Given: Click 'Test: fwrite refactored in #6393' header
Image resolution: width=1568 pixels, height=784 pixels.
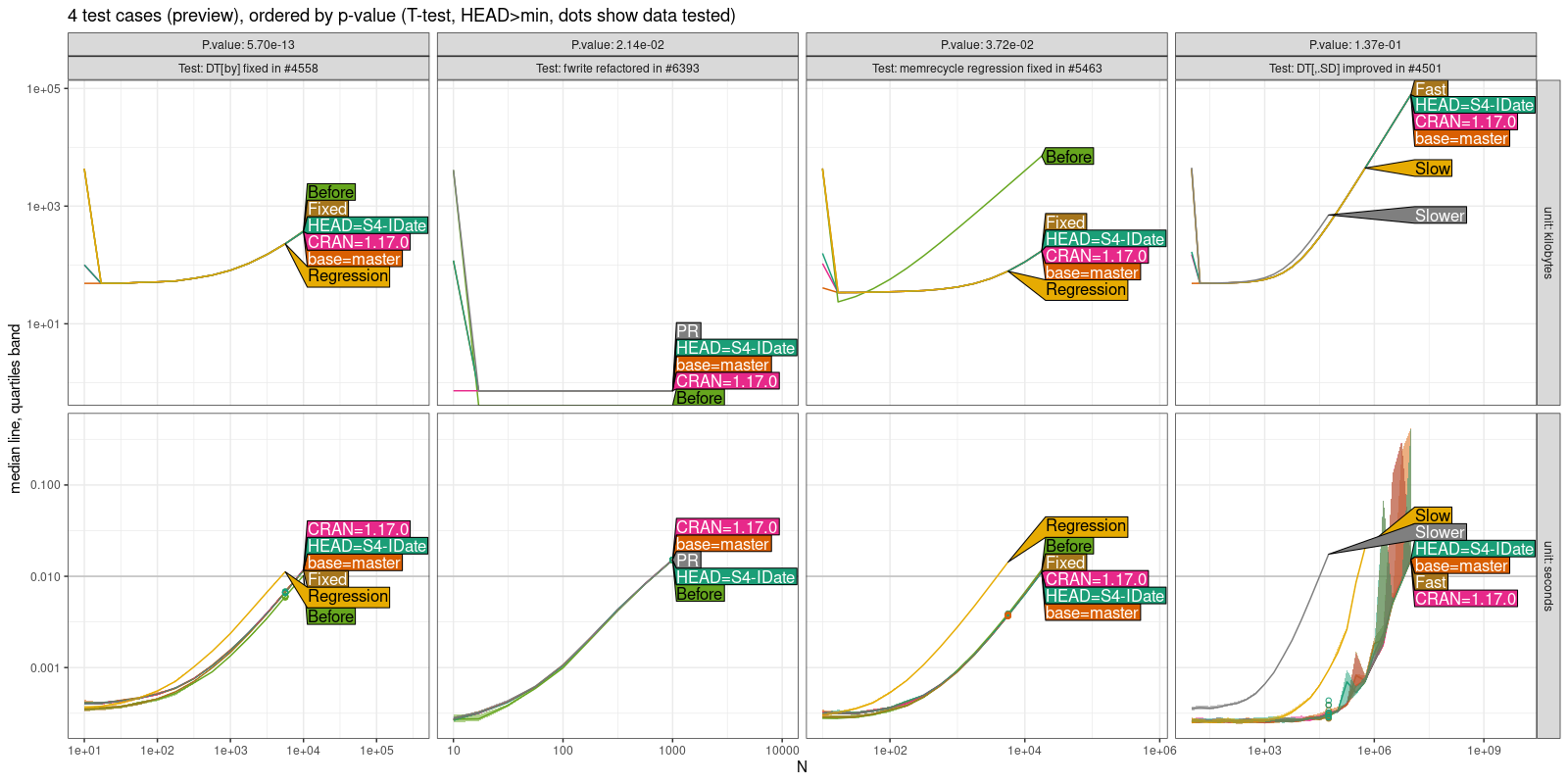Looking at the screenshot, I should point(617,68).
